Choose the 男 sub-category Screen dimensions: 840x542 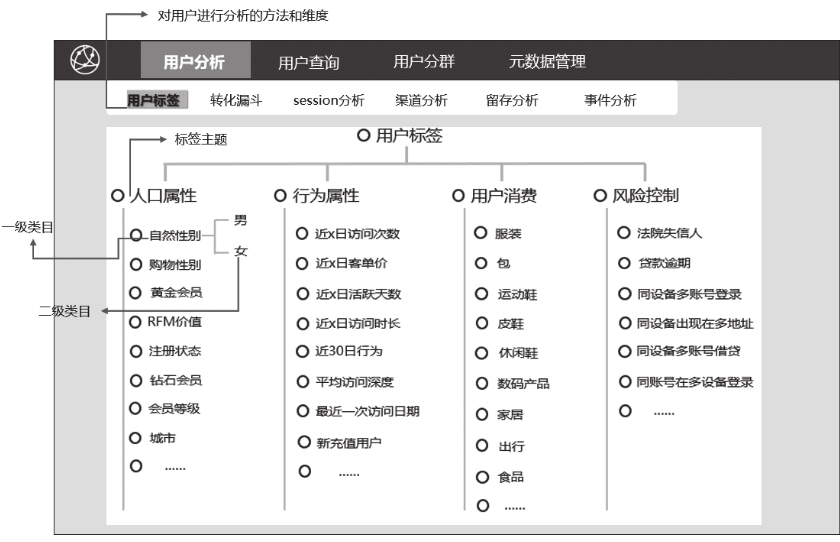coord(241,220)
